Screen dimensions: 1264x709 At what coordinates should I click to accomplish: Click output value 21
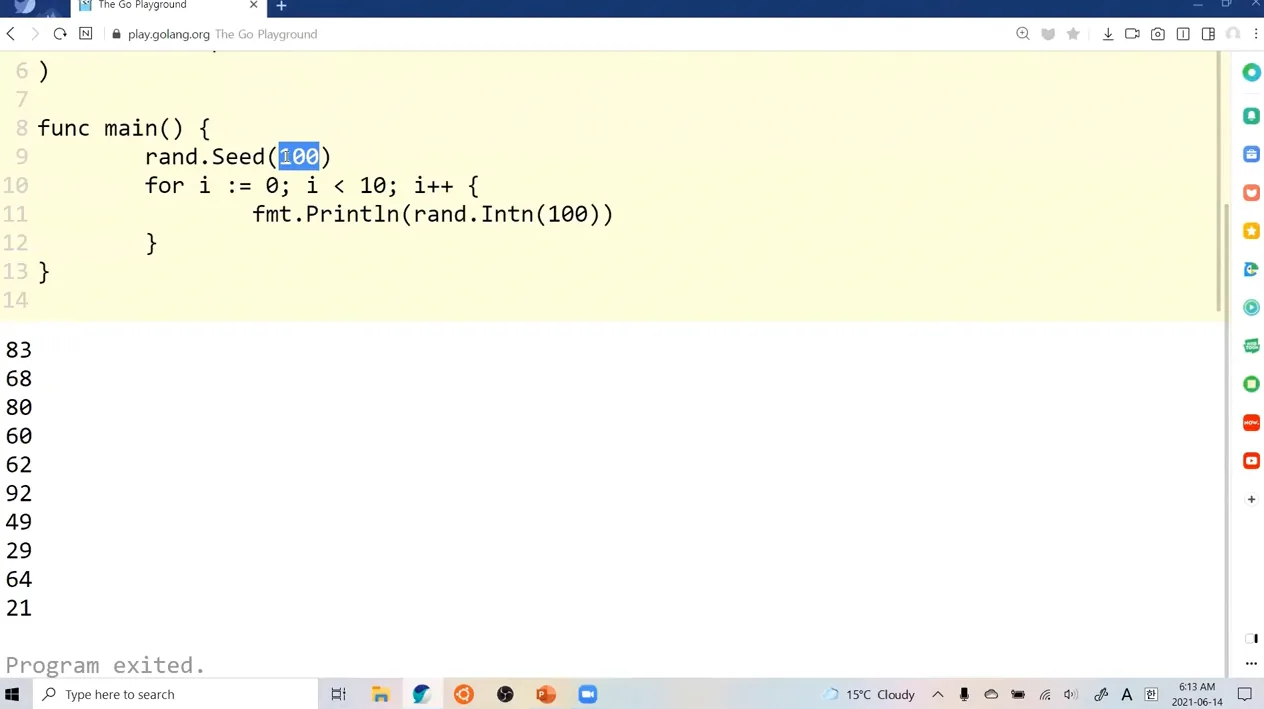[x=19, y=608]
